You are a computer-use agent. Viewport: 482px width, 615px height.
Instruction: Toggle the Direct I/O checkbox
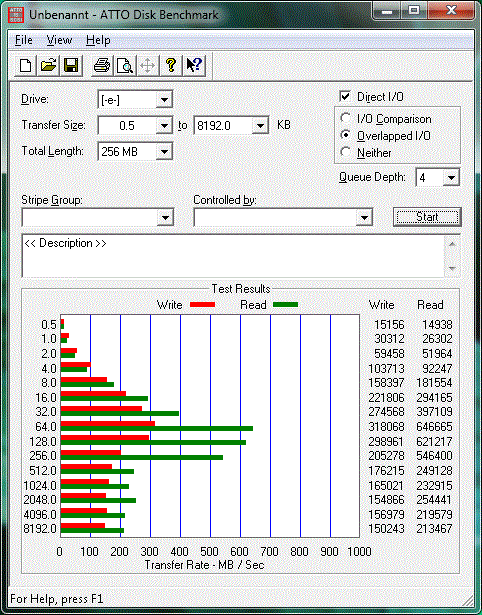tap(345, 96)
